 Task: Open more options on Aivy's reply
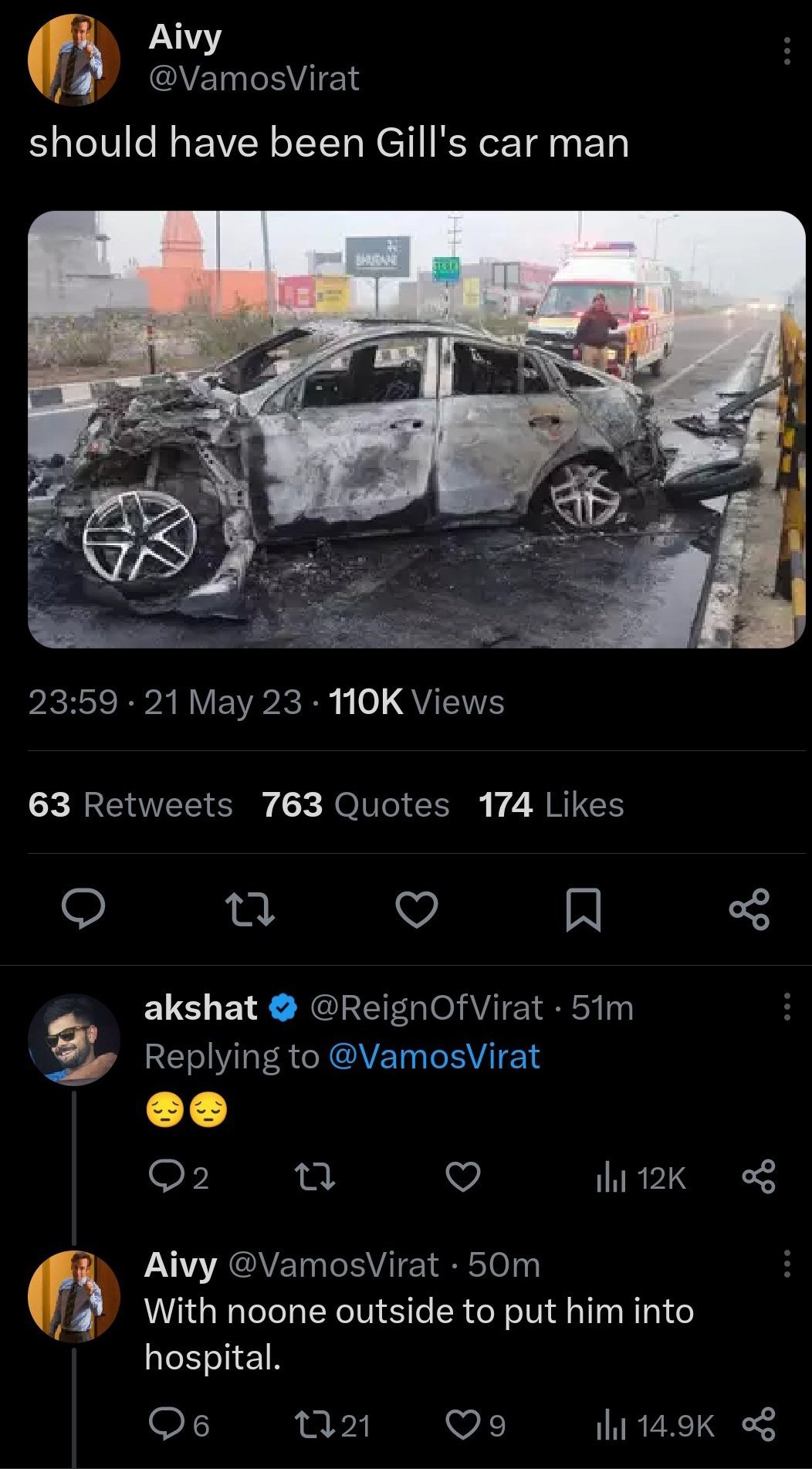pyautogui.click(x=787, y=1264)
